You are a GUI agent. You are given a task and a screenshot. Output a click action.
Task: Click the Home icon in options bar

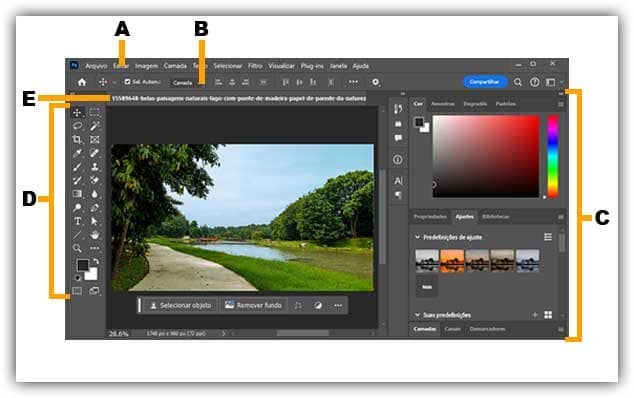point(82,82)
